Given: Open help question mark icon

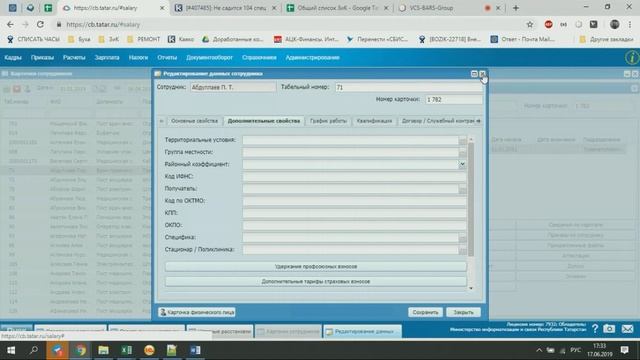Looking at the screenshot, I should (x=595, y=329).
